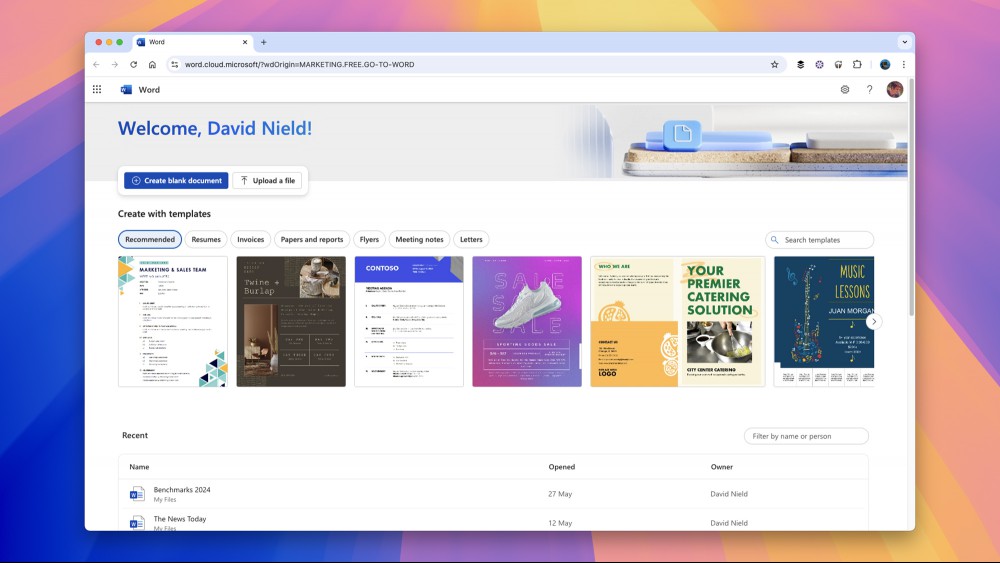Open The News Today document
The height and width of the screenshot is (563, 1000).
tap(180, 519)
